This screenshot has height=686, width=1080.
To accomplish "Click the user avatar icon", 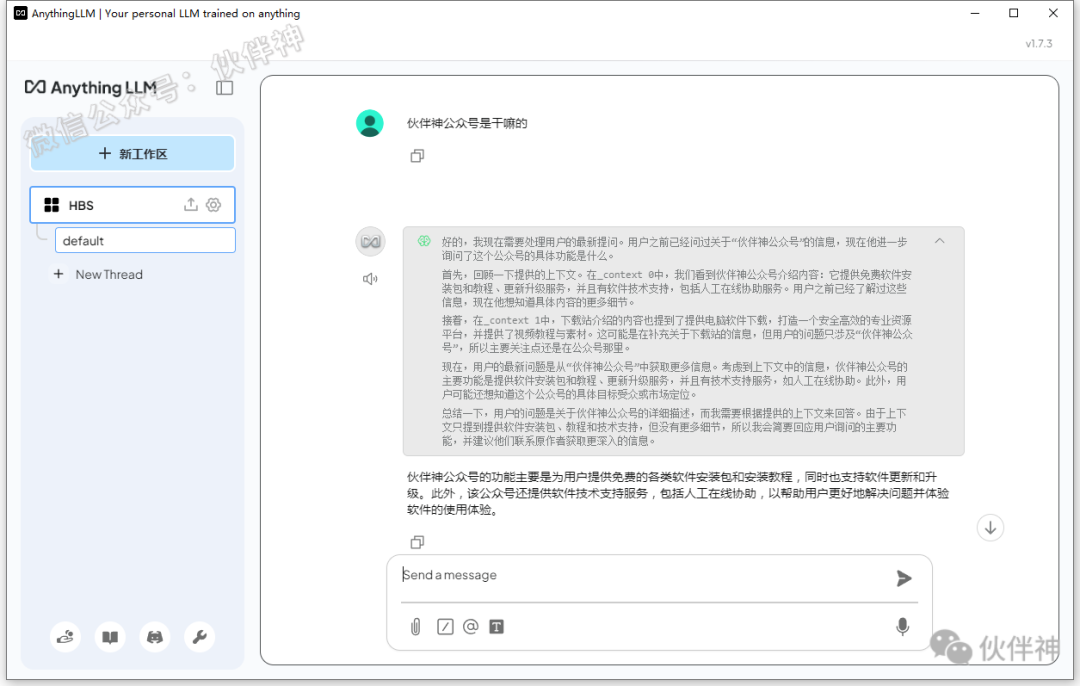I will [370, 123].
